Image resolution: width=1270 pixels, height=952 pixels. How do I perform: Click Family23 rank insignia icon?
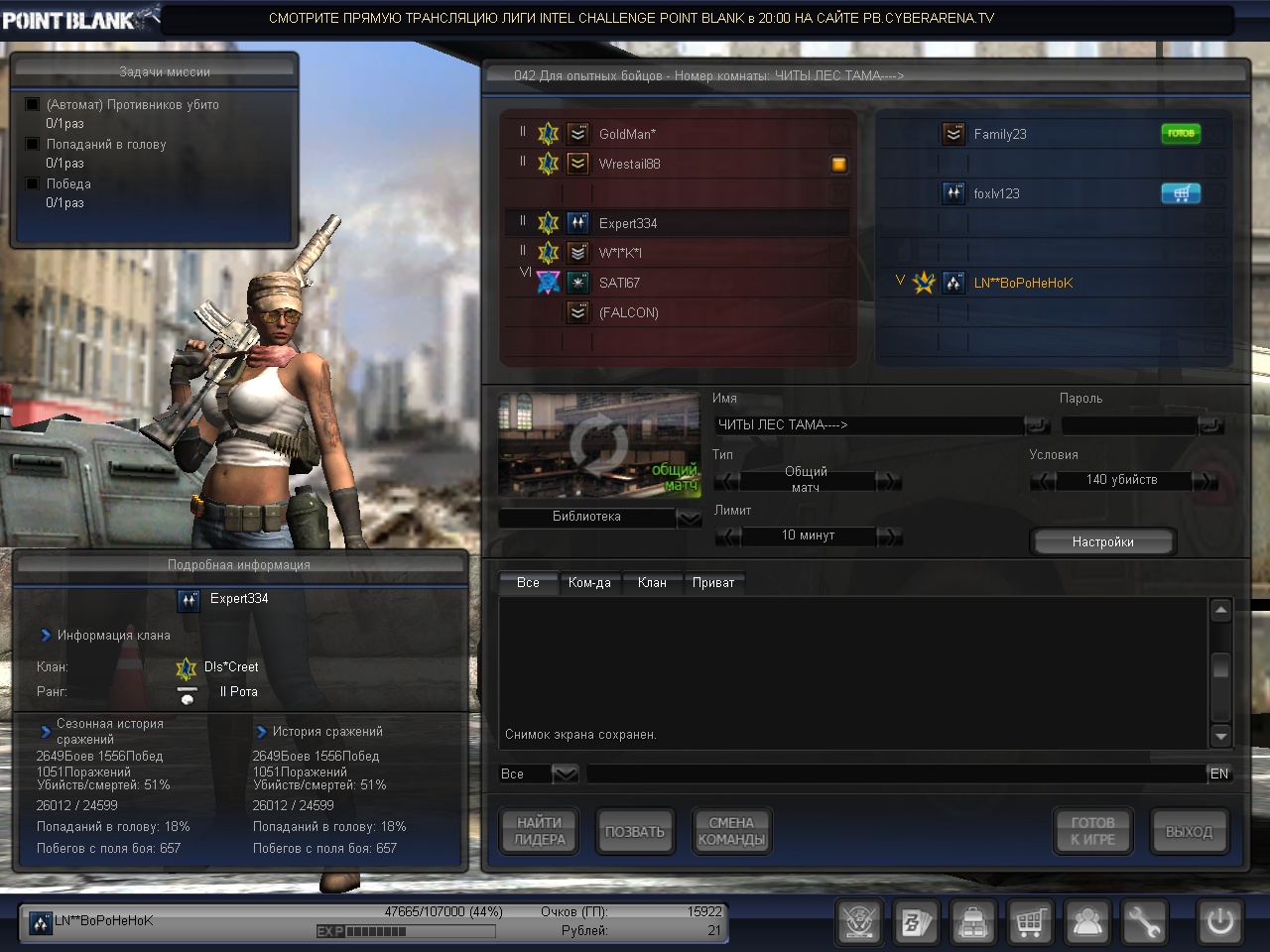[x=953, y=134]
